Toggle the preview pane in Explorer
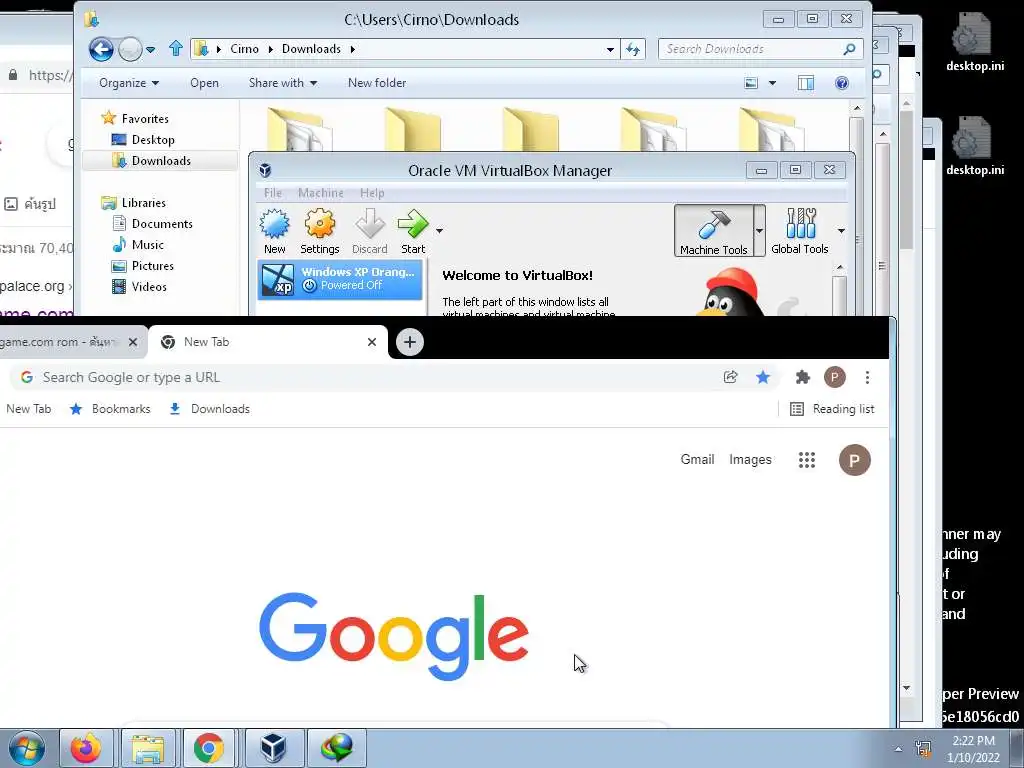 pyautogui.click(x=806, y=83)
